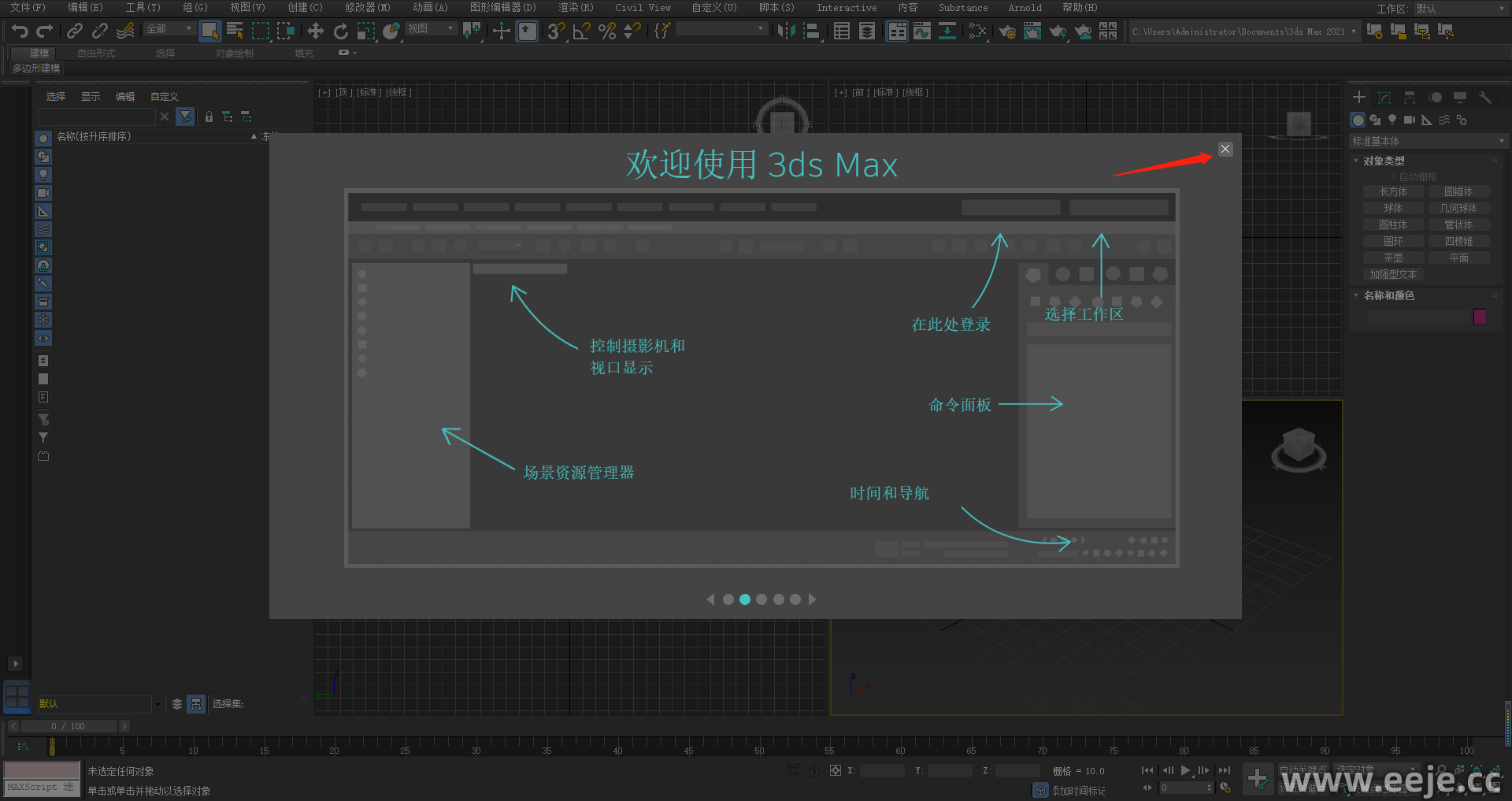1512x801 pixels.
Task: Open the 工作区 workspace dropdown
Action: [x=1457, y=9]
